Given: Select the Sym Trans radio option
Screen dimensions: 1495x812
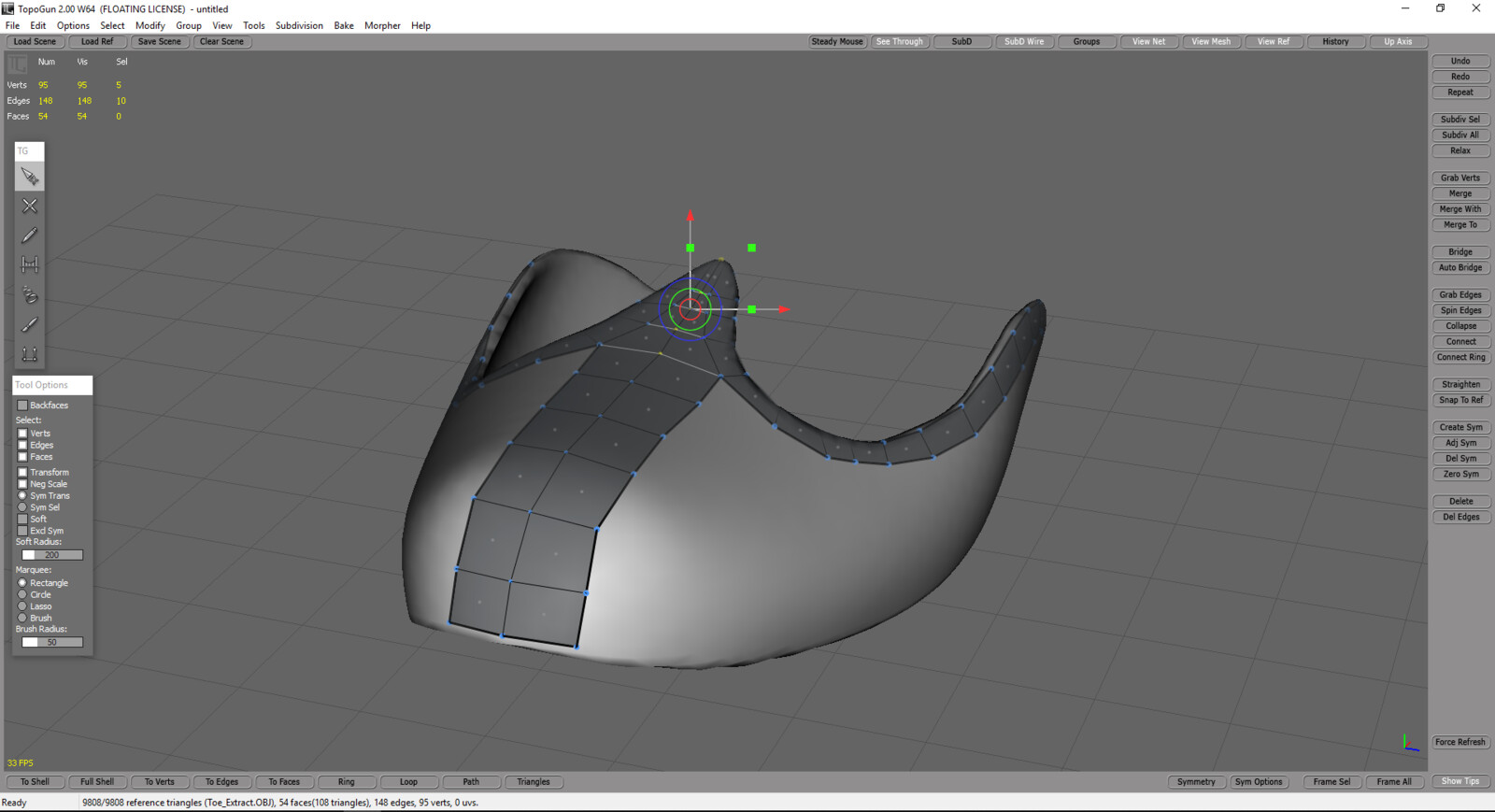Looking at the screenshot, I should tap(22, 496).
